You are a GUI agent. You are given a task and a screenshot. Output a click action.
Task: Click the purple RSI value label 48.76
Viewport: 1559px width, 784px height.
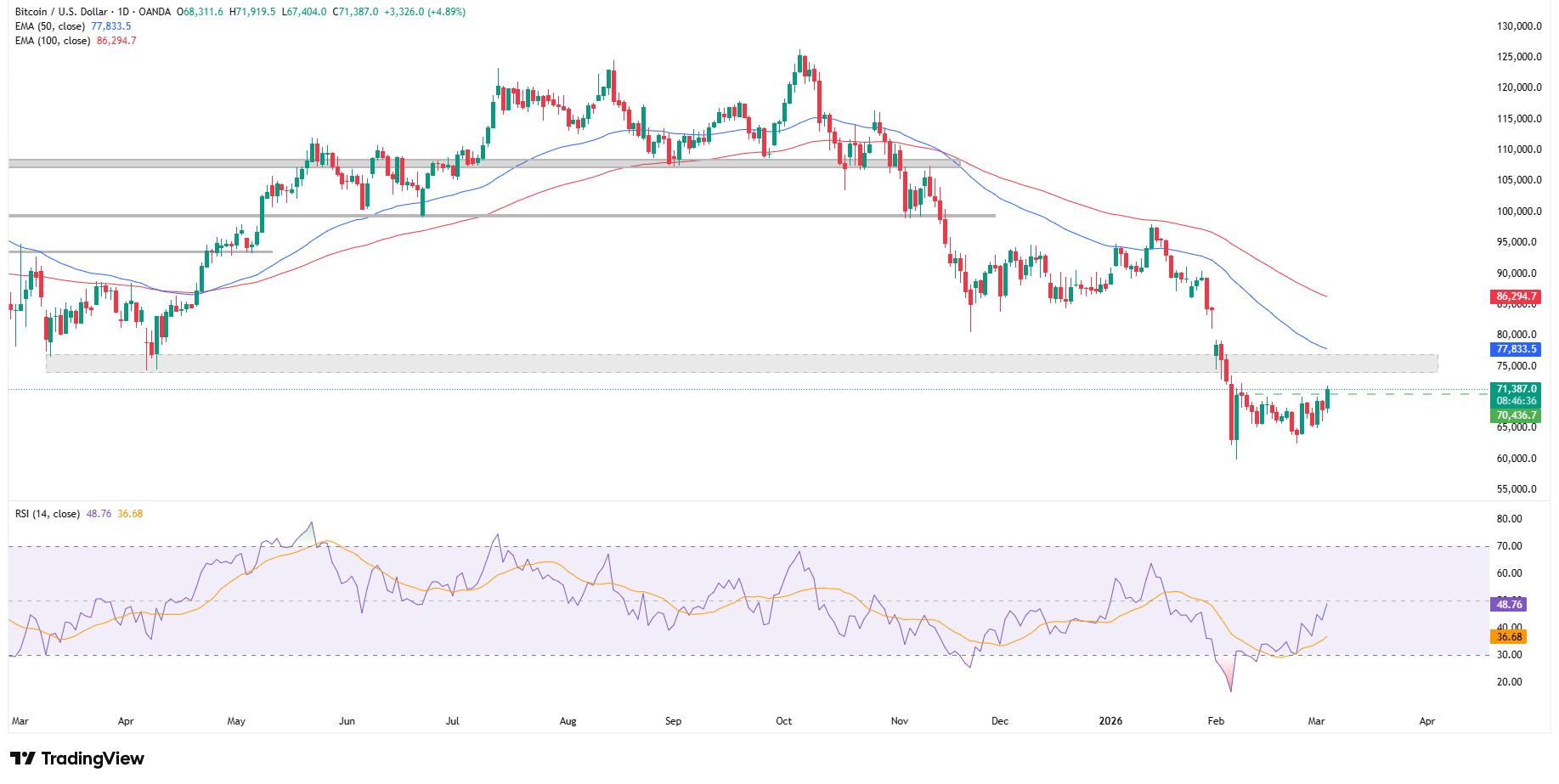[1510, 605]
